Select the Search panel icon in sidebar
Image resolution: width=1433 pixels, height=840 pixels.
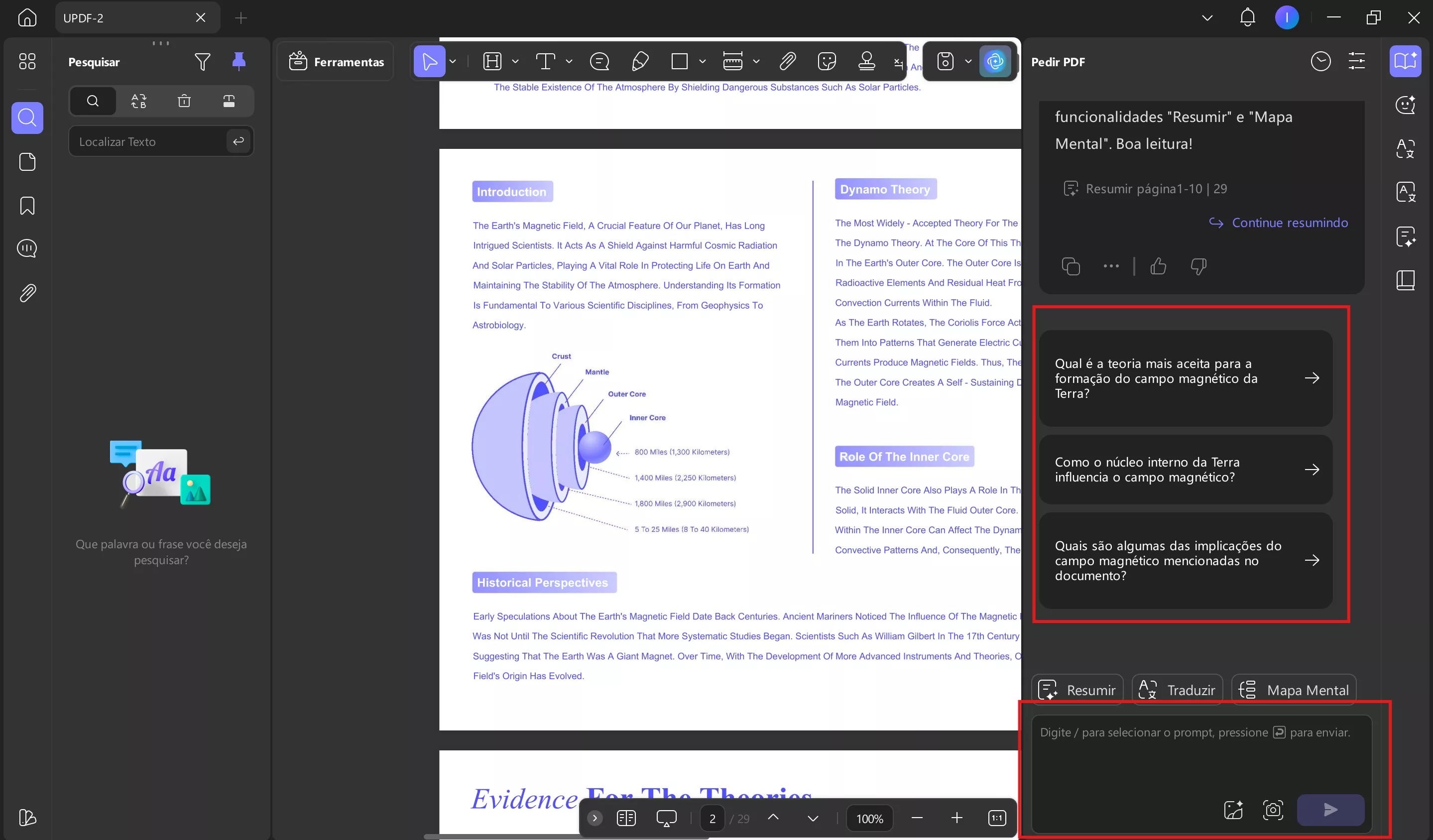[27, 118]
